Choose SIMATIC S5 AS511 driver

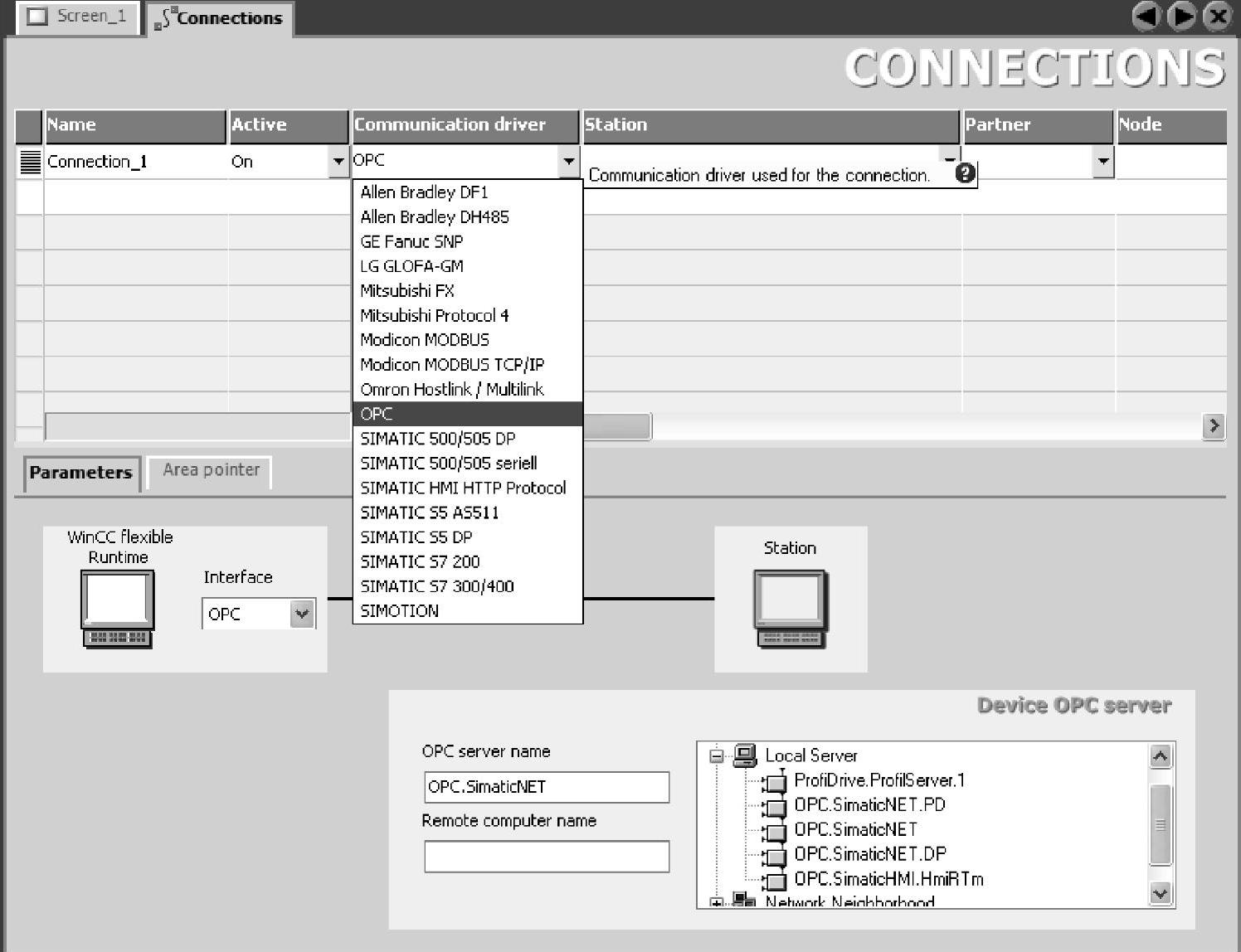pyautogui.click(x=468, y=512)
